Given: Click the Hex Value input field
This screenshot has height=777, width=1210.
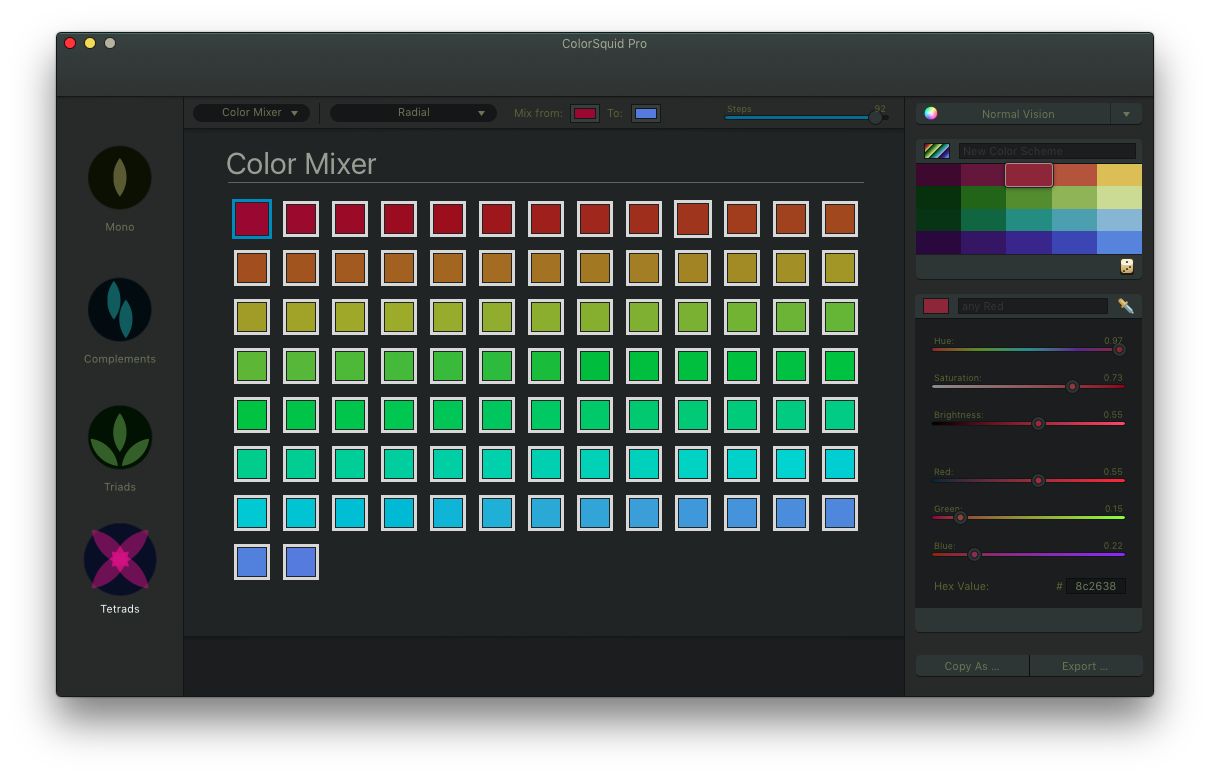Looking at the screenshot, I should pos(1095,586).
